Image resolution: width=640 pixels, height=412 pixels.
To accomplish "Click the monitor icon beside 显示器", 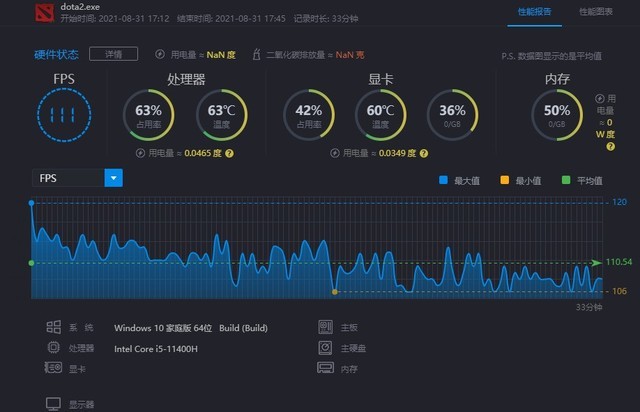I will coord(53,404).
